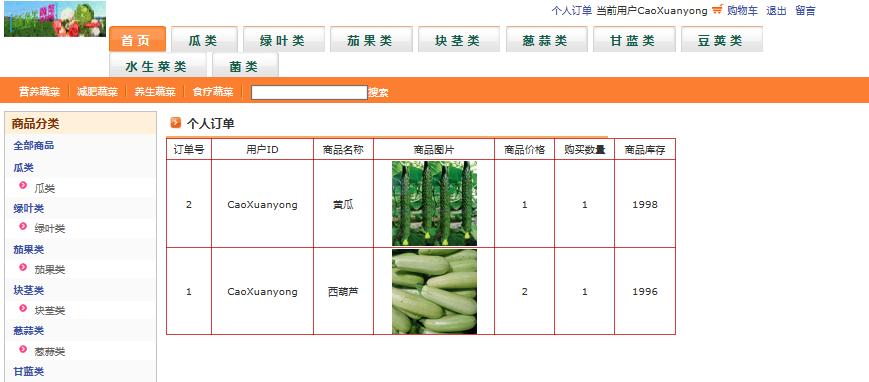Open the 茄果类 navigation tab
The height and width of the screenshot is (382, 869).
[x=371, y=39]
